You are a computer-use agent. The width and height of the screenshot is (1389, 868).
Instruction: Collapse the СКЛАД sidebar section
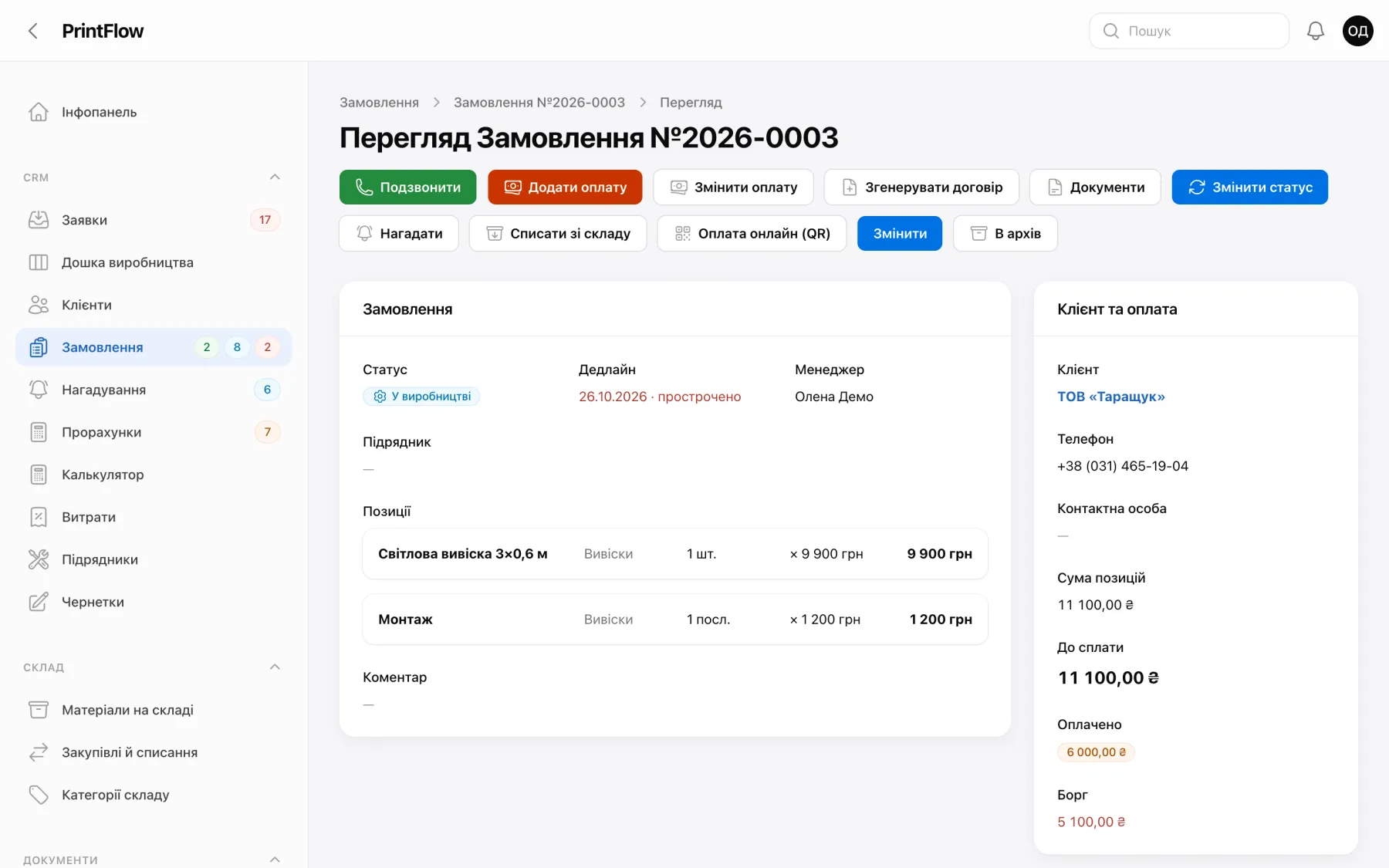(275, 667)
